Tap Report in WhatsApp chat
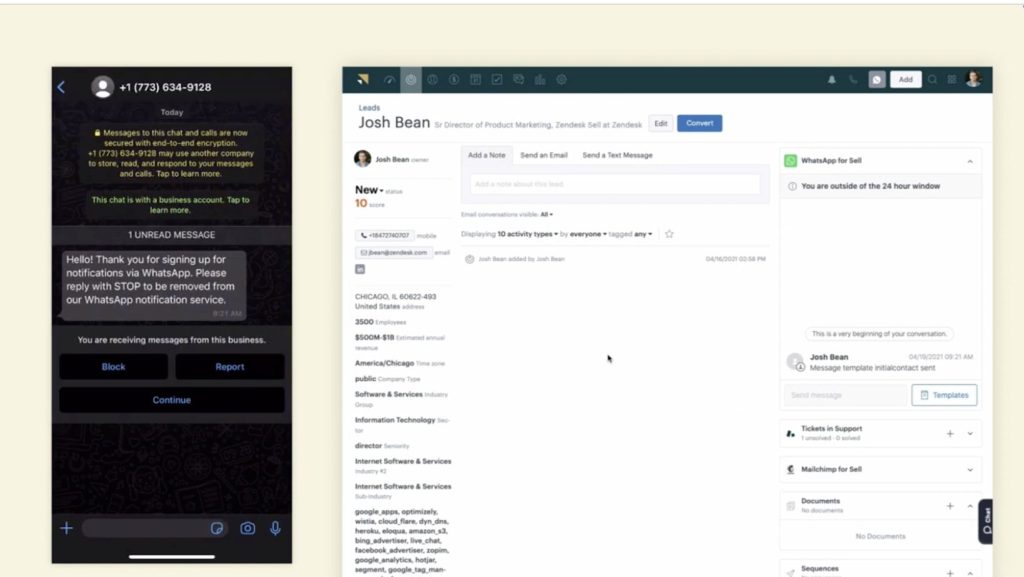The width and height of the screenshot is (1024, 577). pos(230,367)
